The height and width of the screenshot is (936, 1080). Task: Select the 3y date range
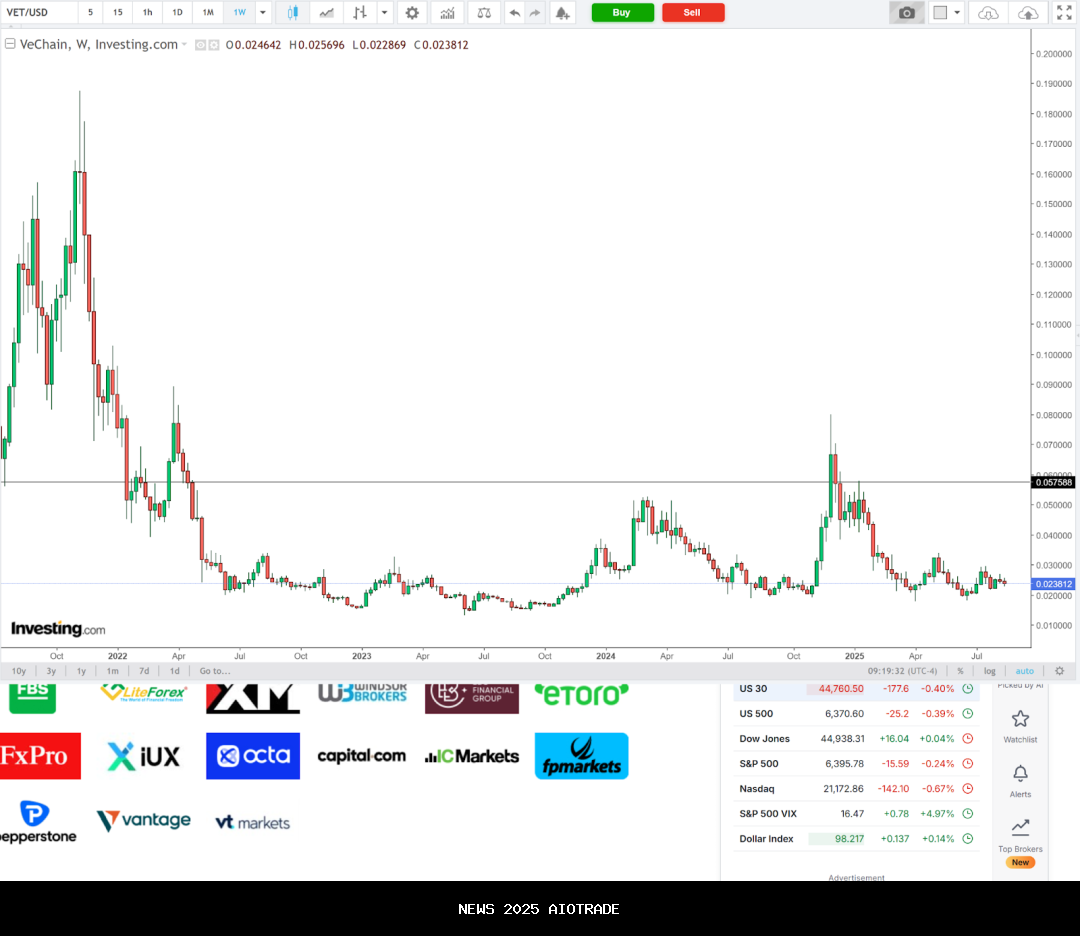[x=50, y=671]
